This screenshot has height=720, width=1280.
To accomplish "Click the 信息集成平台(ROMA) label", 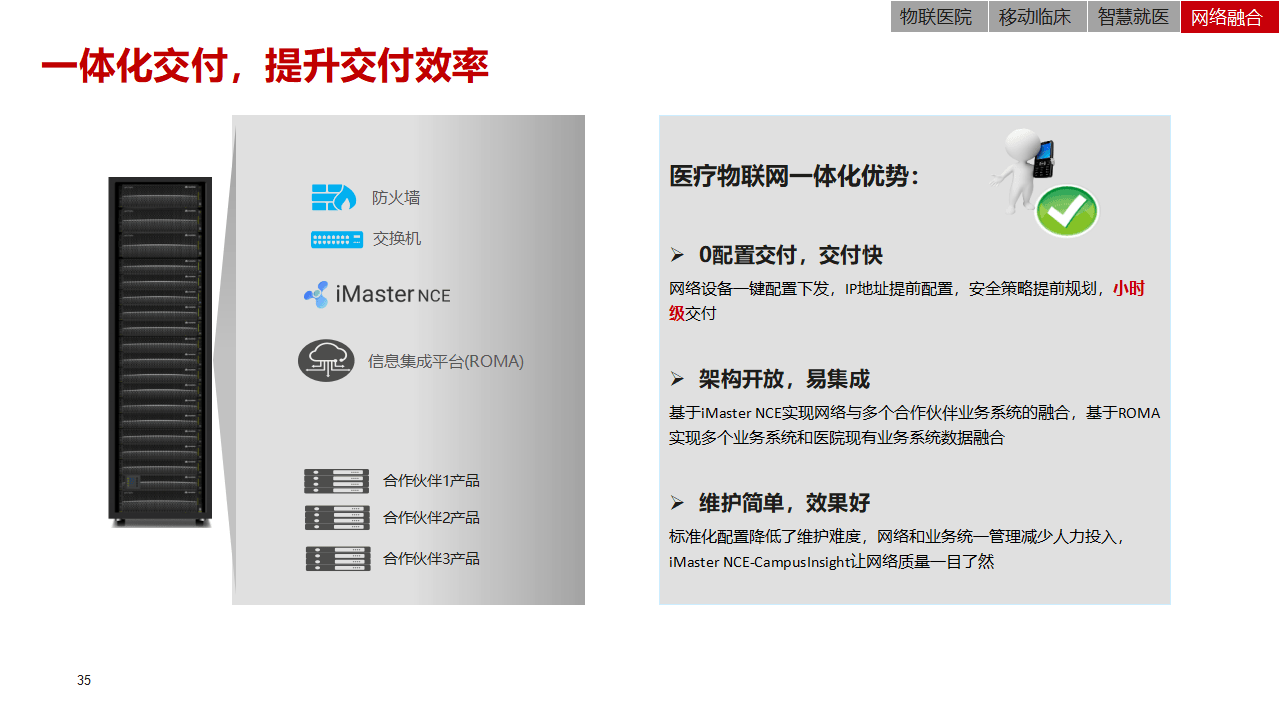I will click(446, 361).
